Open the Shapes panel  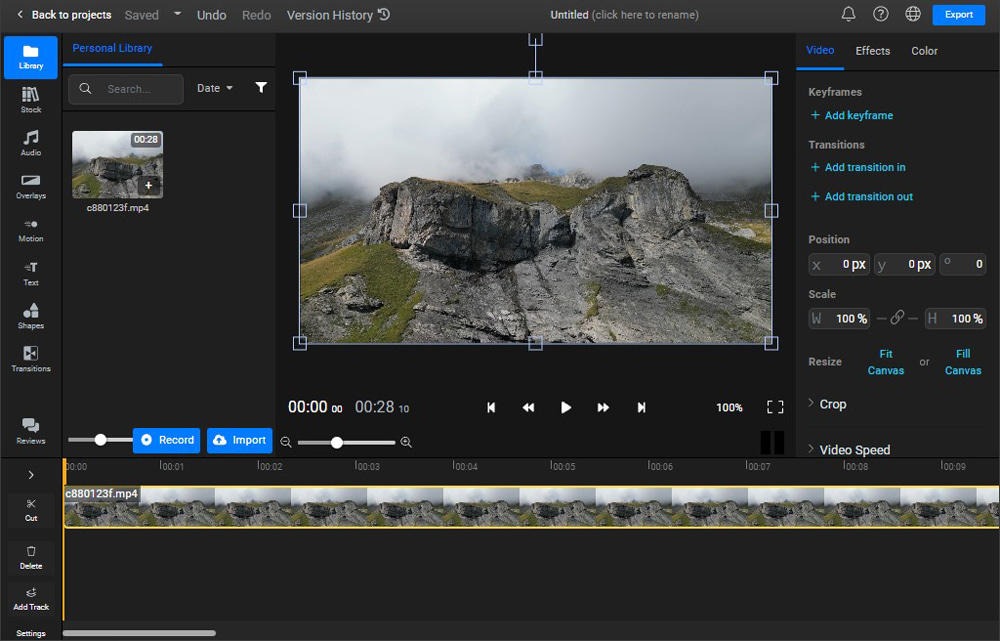(x=30, y=315)
